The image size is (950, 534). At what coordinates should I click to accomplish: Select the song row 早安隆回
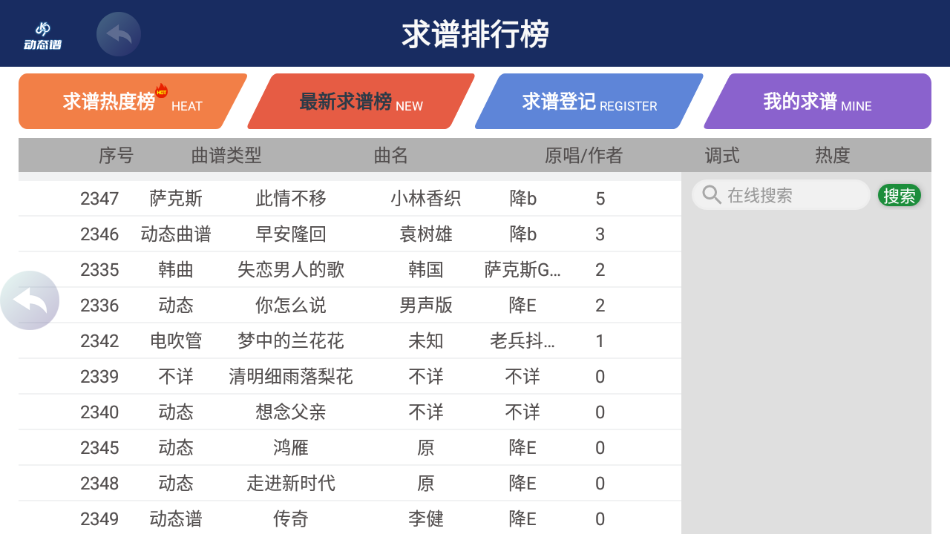tap(291, 234)
